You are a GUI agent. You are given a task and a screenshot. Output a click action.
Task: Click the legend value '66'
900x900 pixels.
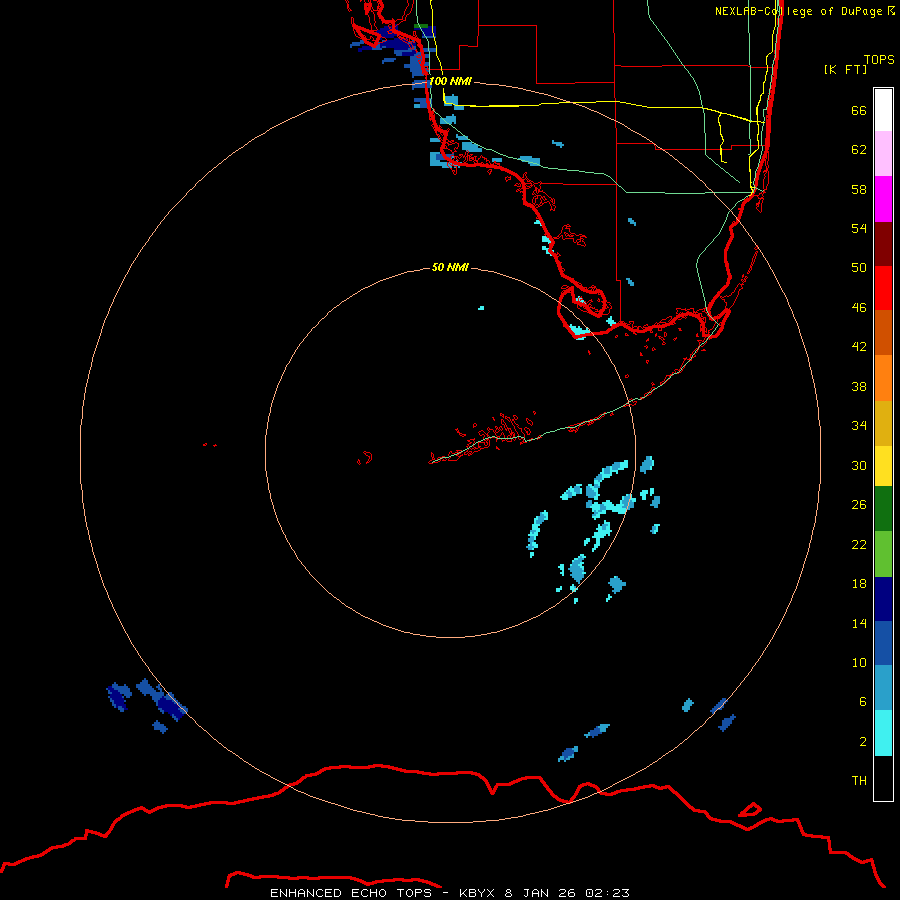(859, 110)
